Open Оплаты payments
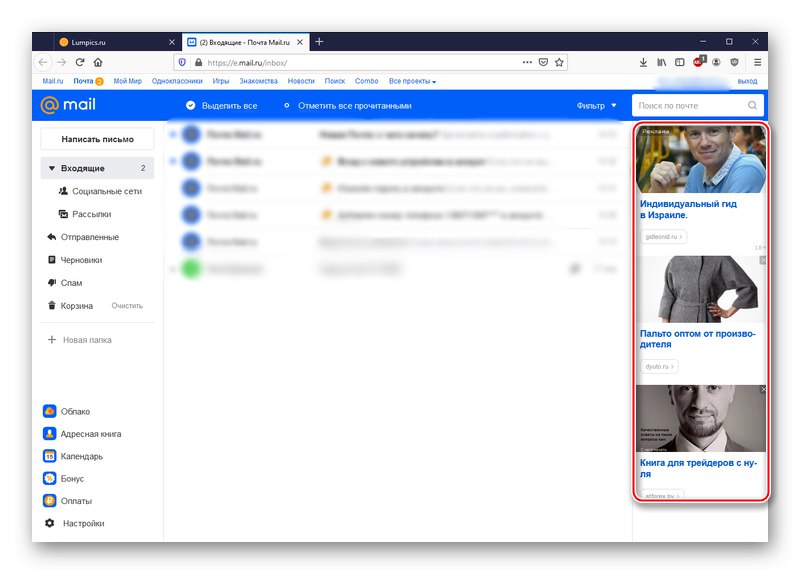The image size is (800, 574). point(68,501)
